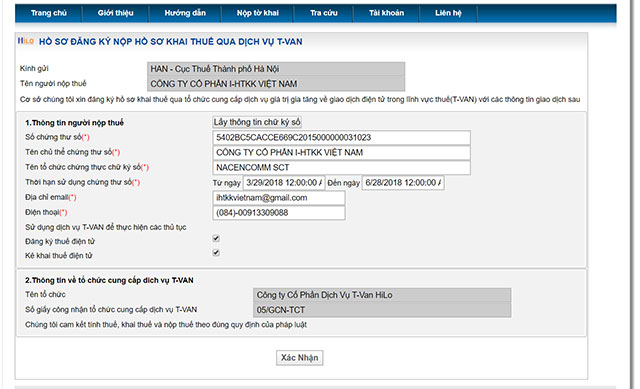
Task: Click Tên tổ chức T-Van HiLo field
Action: point(382,295)
